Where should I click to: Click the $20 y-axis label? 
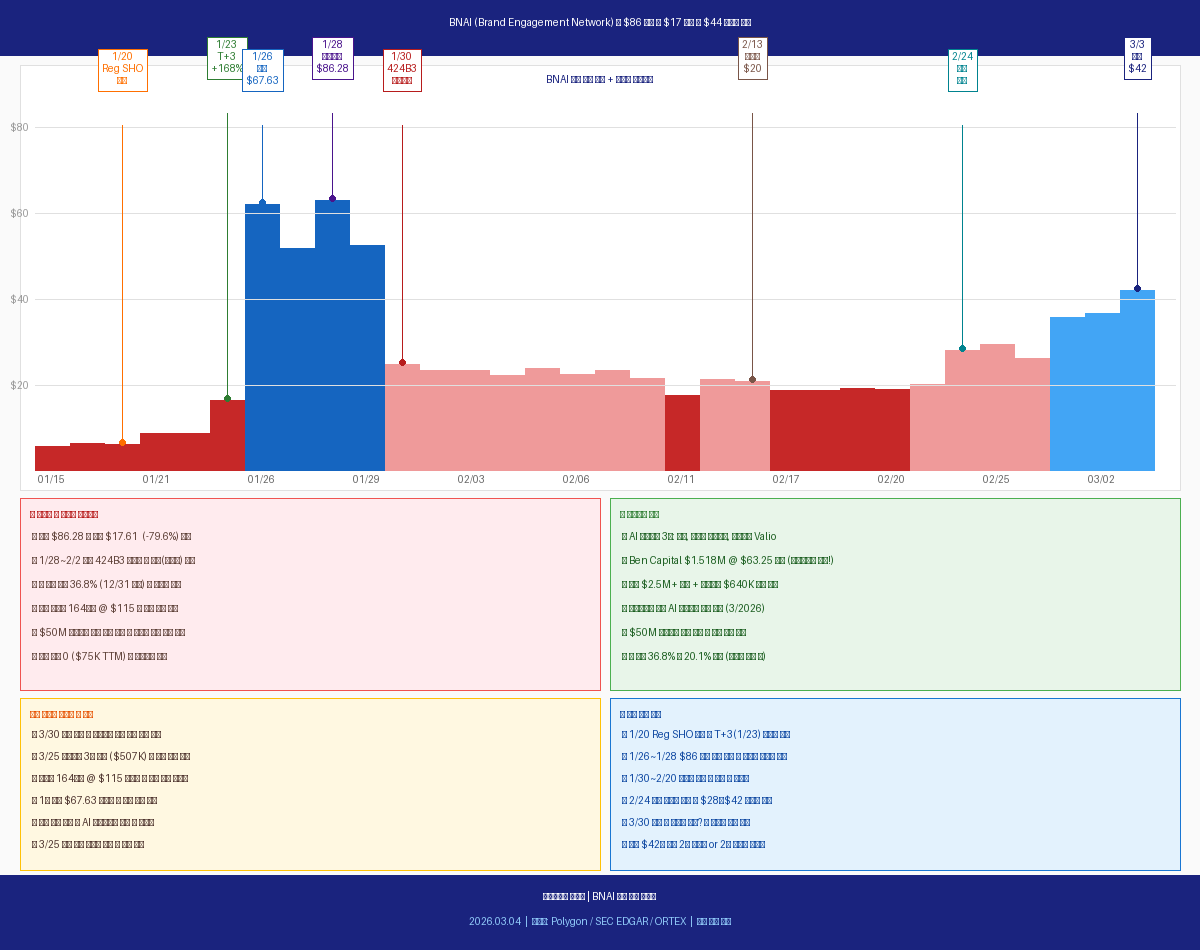[19, 385]
